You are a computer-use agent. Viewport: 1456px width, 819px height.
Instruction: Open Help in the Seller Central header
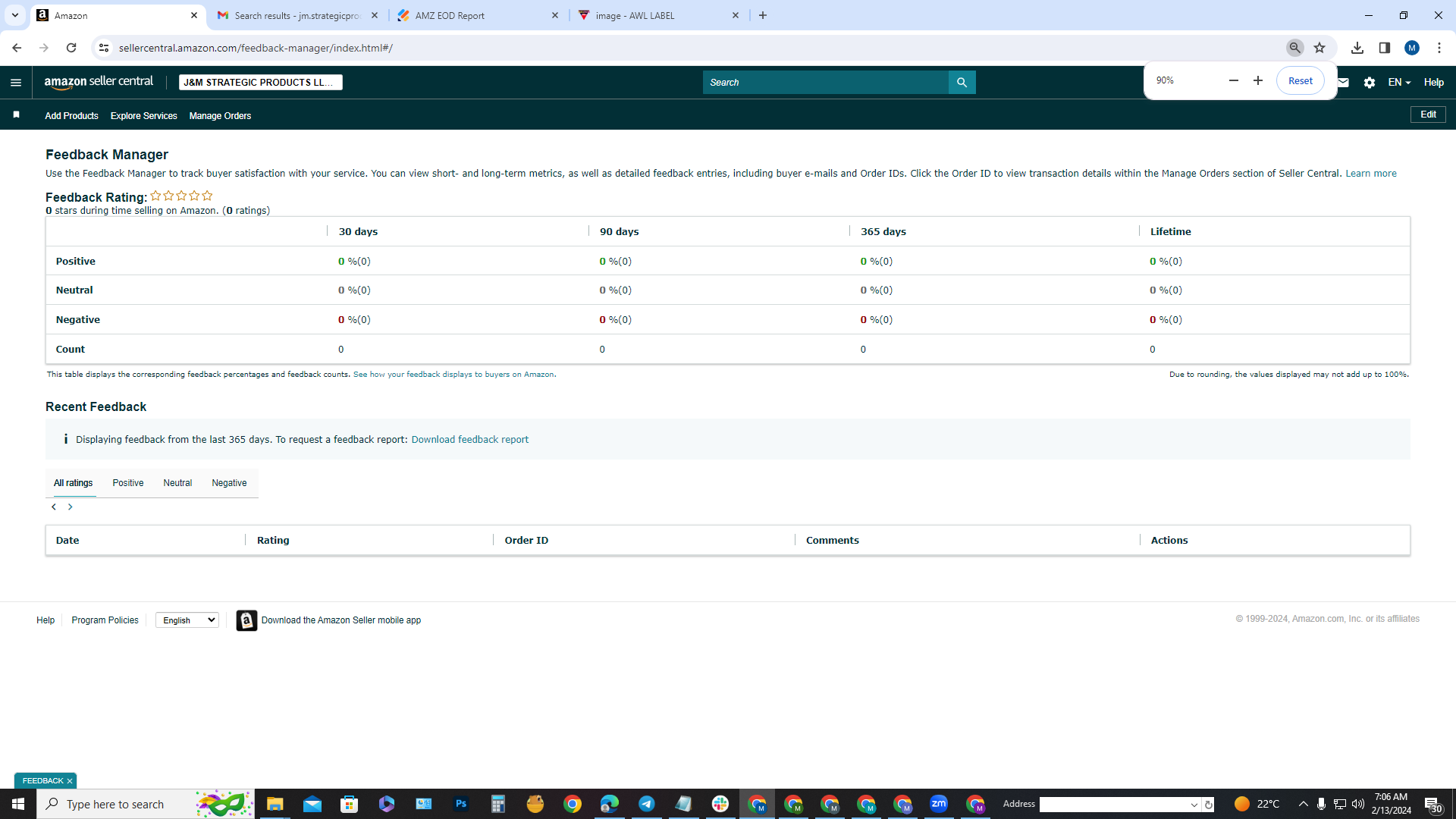[x=1433, y=83]
